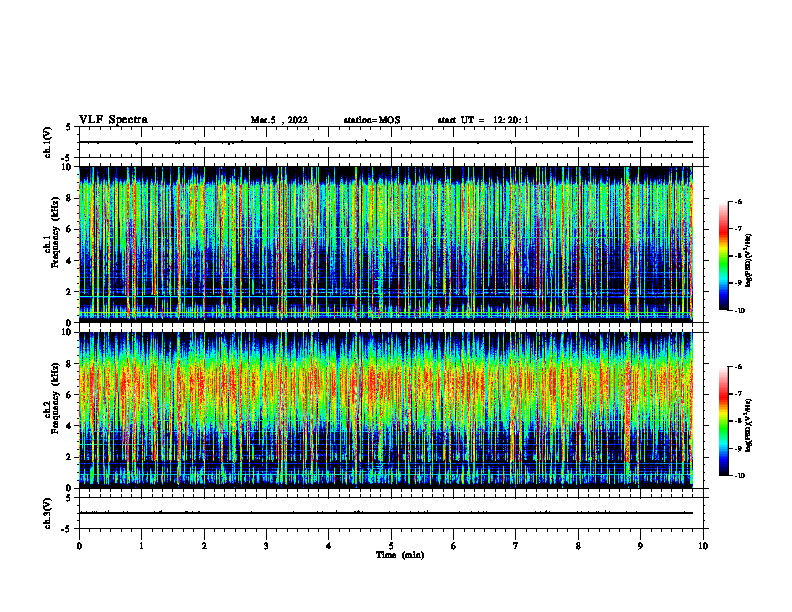
Task: Click the '0' tick on time axis
Action: tap(79, 546)
